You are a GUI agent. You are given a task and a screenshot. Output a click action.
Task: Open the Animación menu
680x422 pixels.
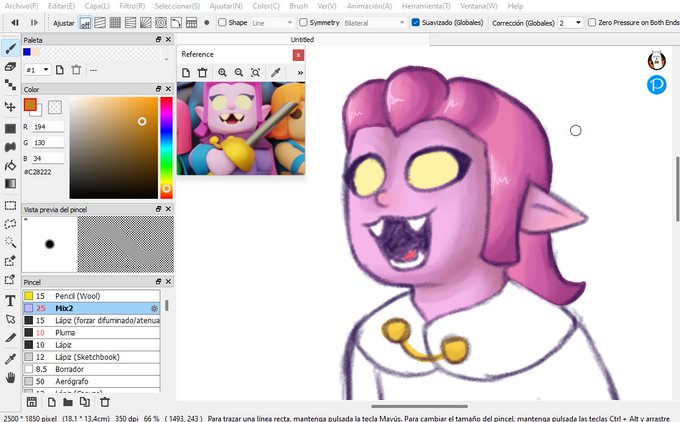click(369, 6)
